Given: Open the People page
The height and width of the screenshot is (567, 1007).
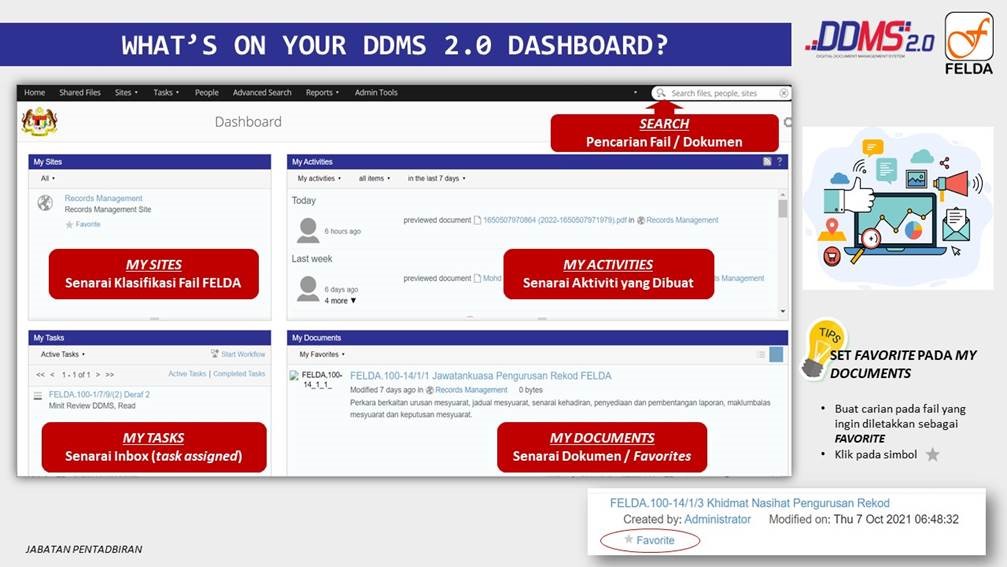Looking at the screenshot, I should pyautogui.click(x=207, y=92).
